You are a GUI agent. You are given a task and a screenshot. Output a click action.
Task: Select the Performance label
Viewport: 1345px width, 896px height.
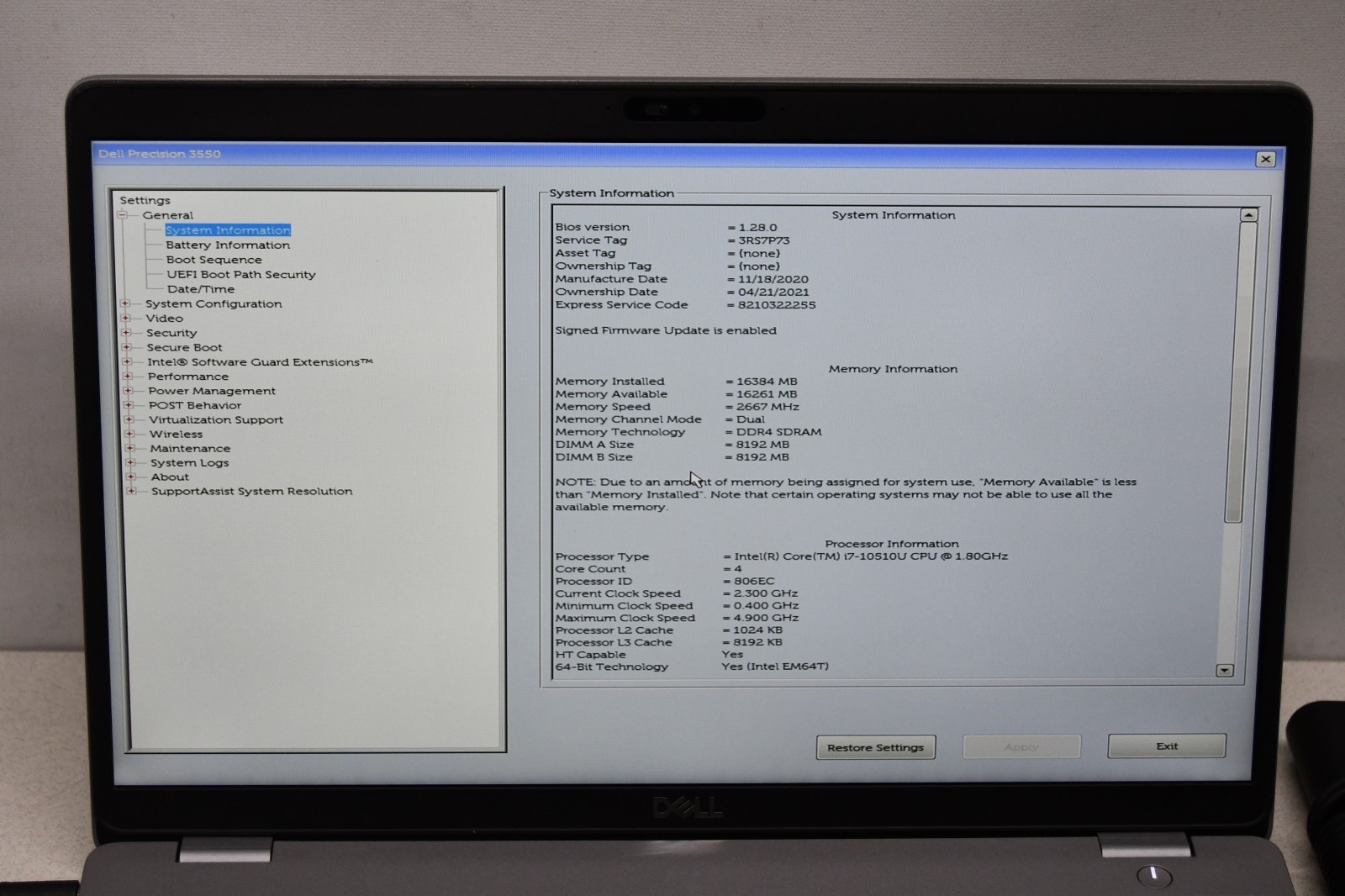coord(188,377)
